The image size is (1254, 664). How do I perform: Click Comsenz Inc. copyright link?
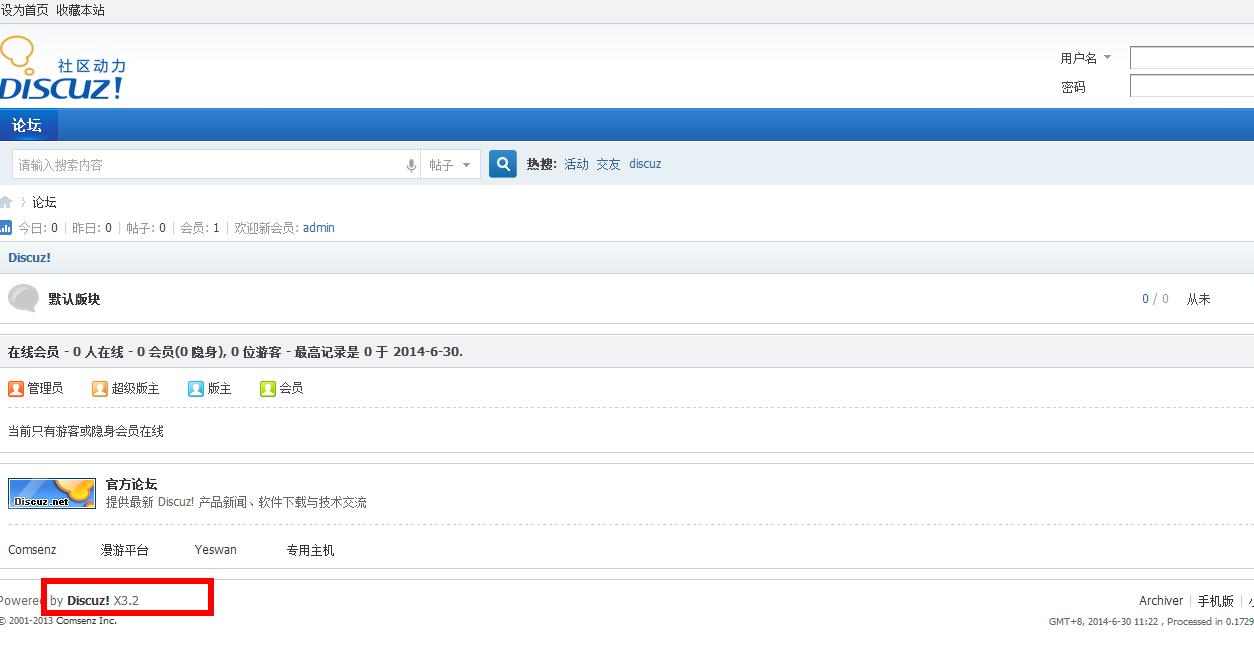(87, 621)
